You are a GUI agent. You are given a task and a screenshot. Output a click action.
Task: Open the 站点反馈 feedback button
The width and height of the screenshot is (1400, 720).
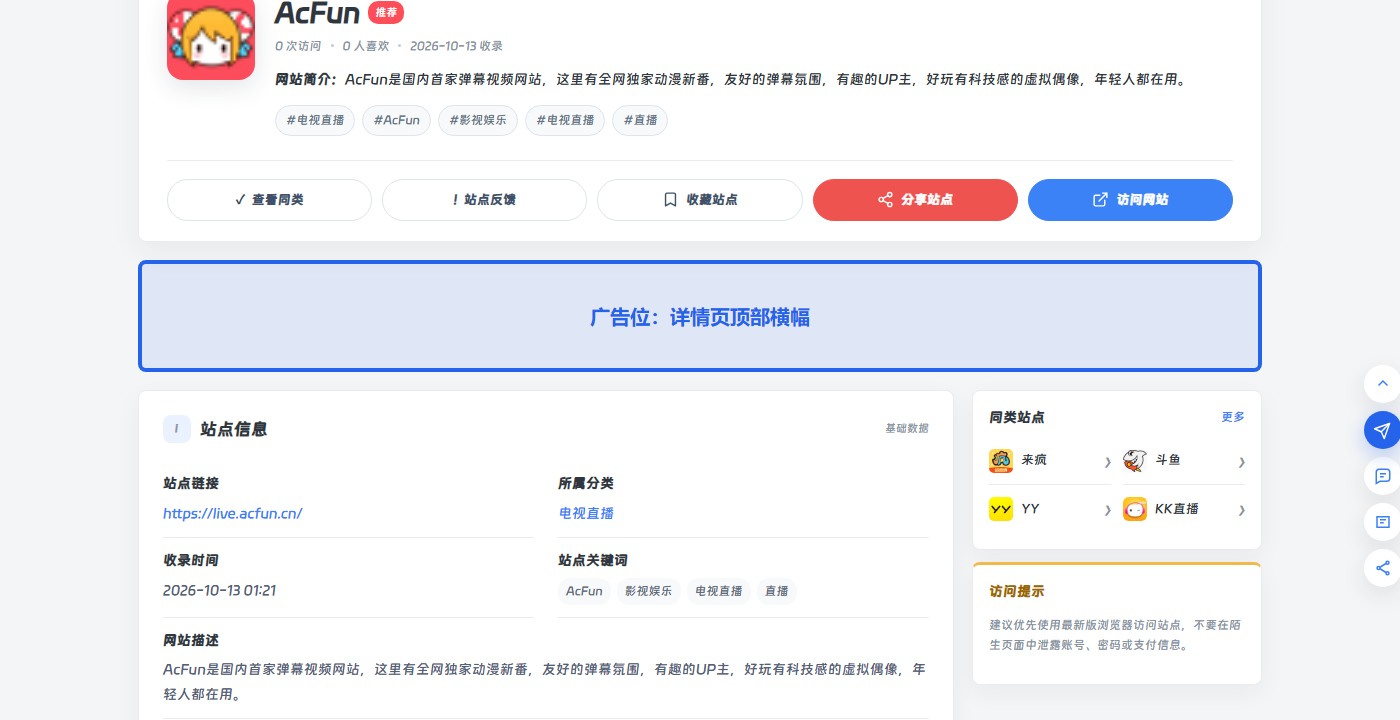(x=484, y=200)
